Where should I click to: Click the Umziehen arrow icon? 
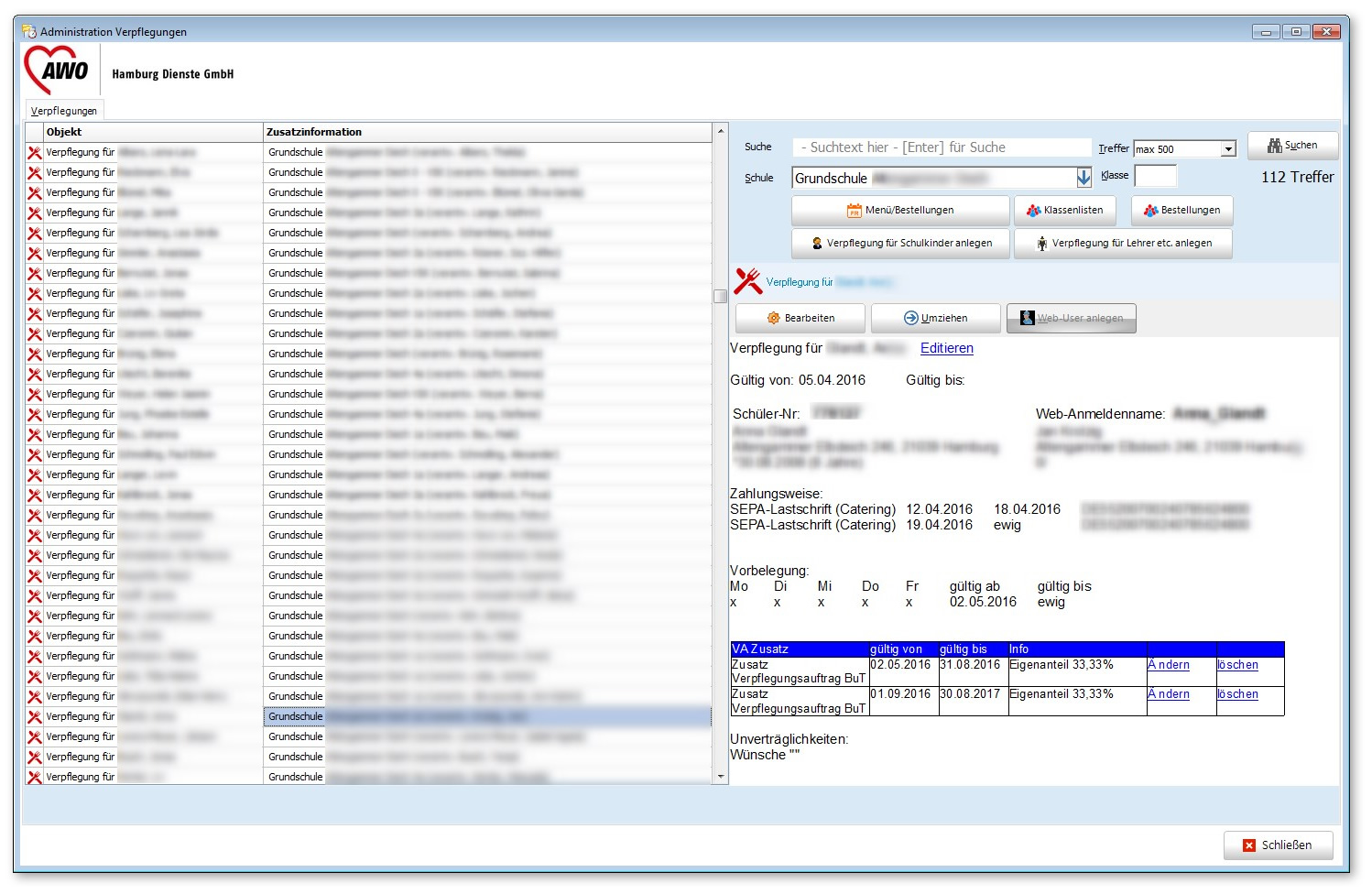(910, 319)
